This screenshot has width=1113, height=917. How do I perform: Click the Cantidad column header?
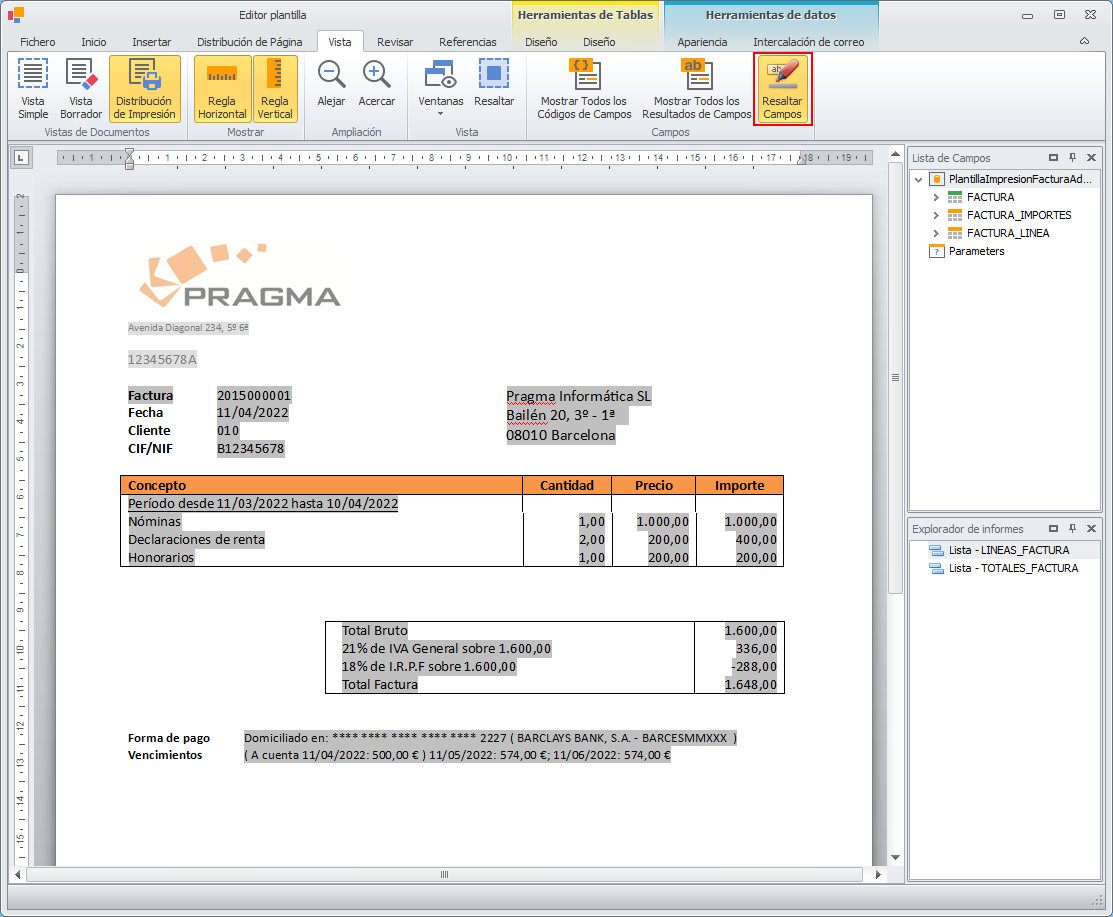566,485
